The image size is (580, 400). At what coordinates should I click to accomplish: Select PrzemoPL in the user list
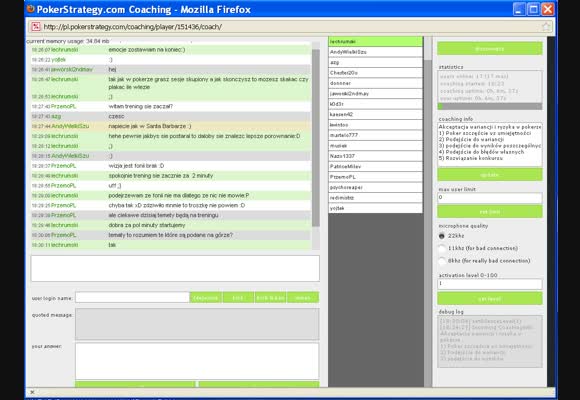tap(375, 177)
